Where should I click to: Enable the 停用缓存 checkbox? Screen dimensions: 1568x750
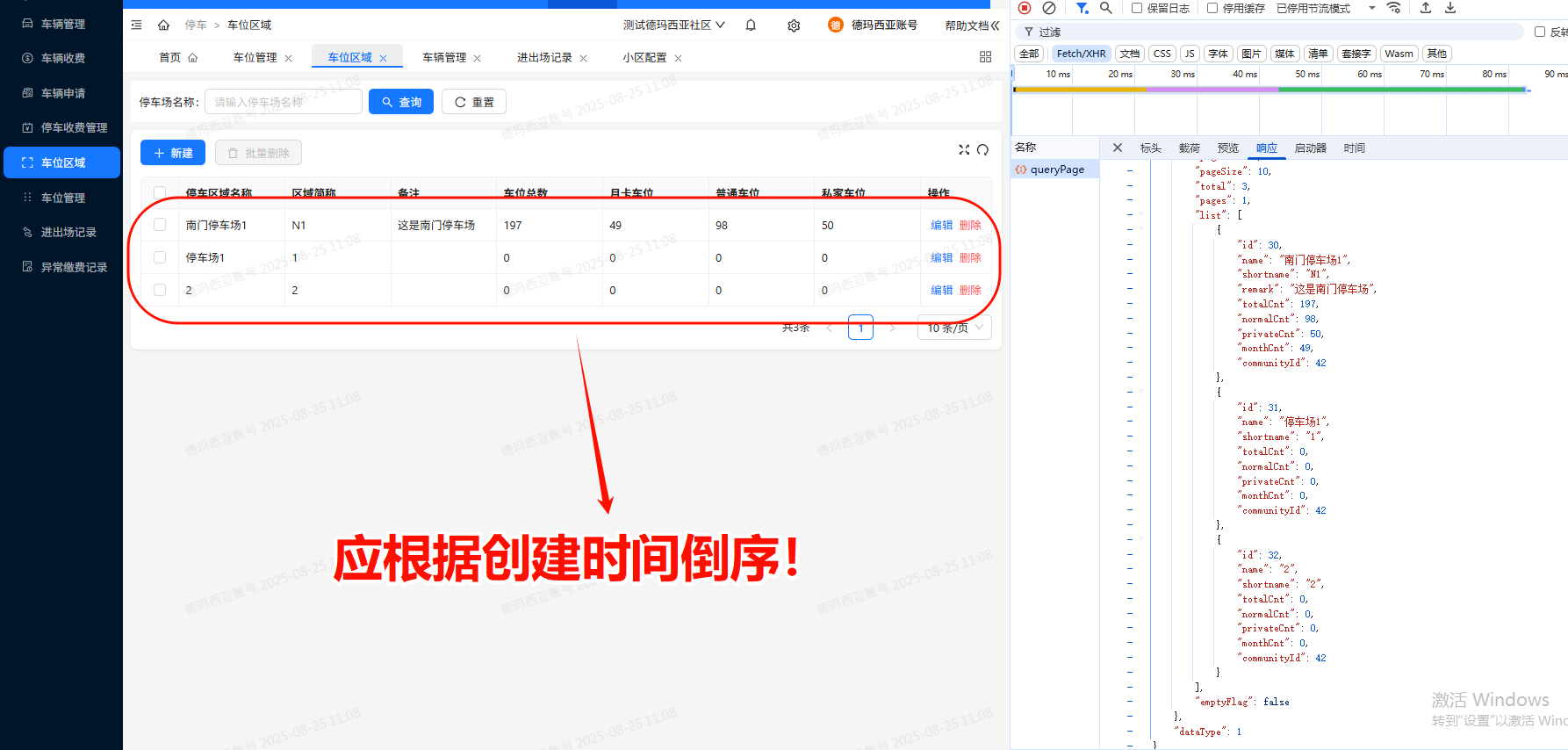point(1212,8)
